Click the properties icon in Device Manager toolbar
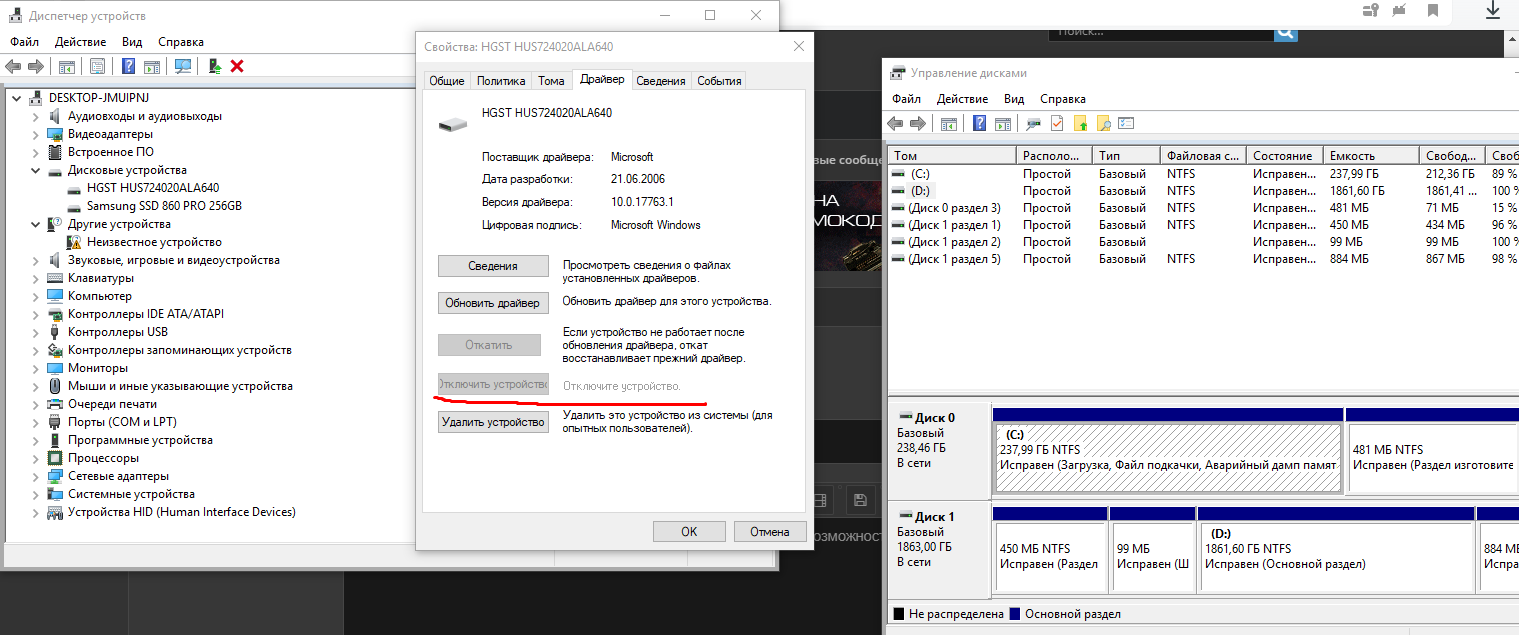Screen dimensions: 1519x635 [97, 66]
